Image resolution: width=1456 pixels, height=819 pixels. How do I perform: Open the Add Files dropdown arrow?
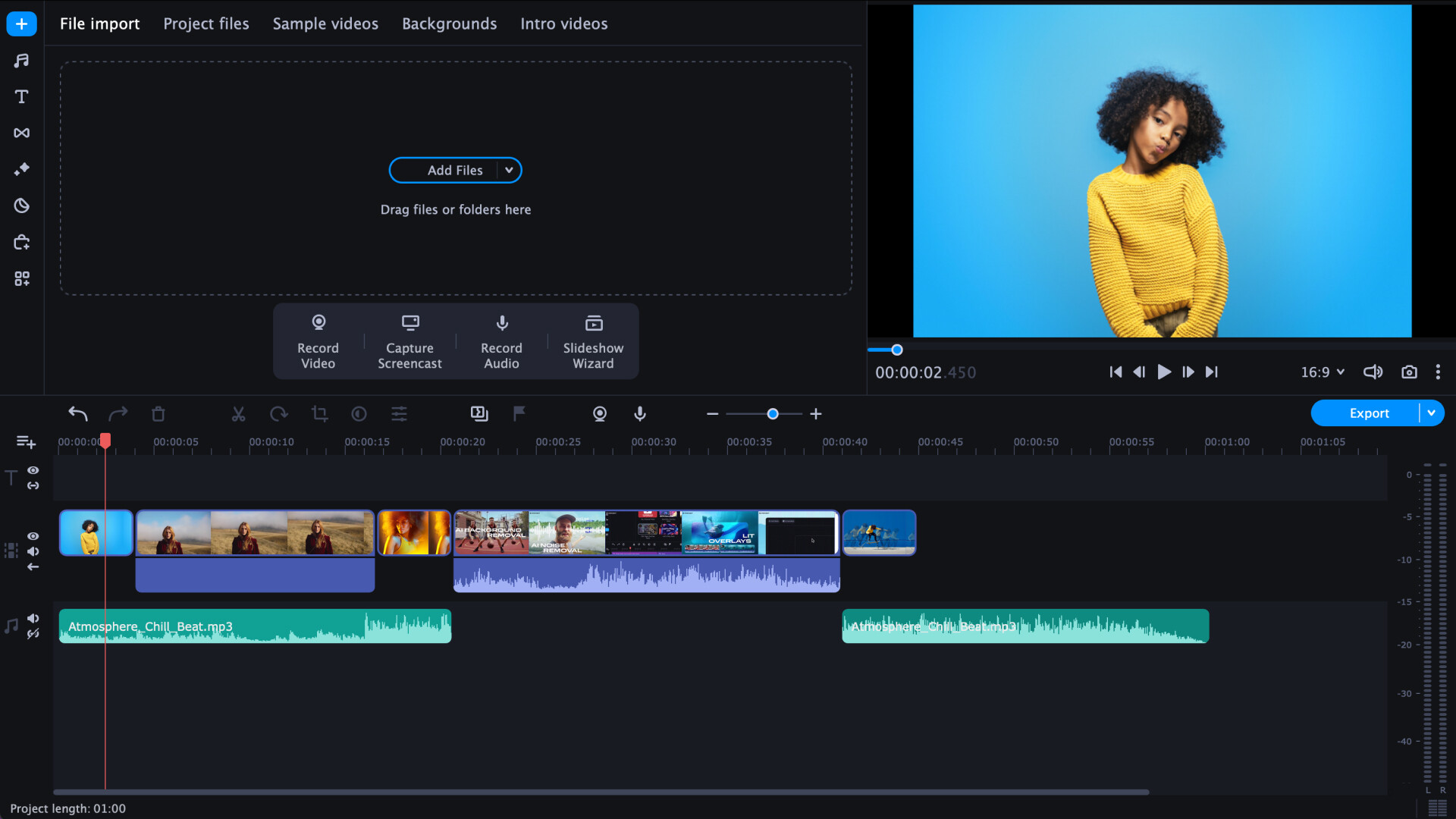point(509,170)
